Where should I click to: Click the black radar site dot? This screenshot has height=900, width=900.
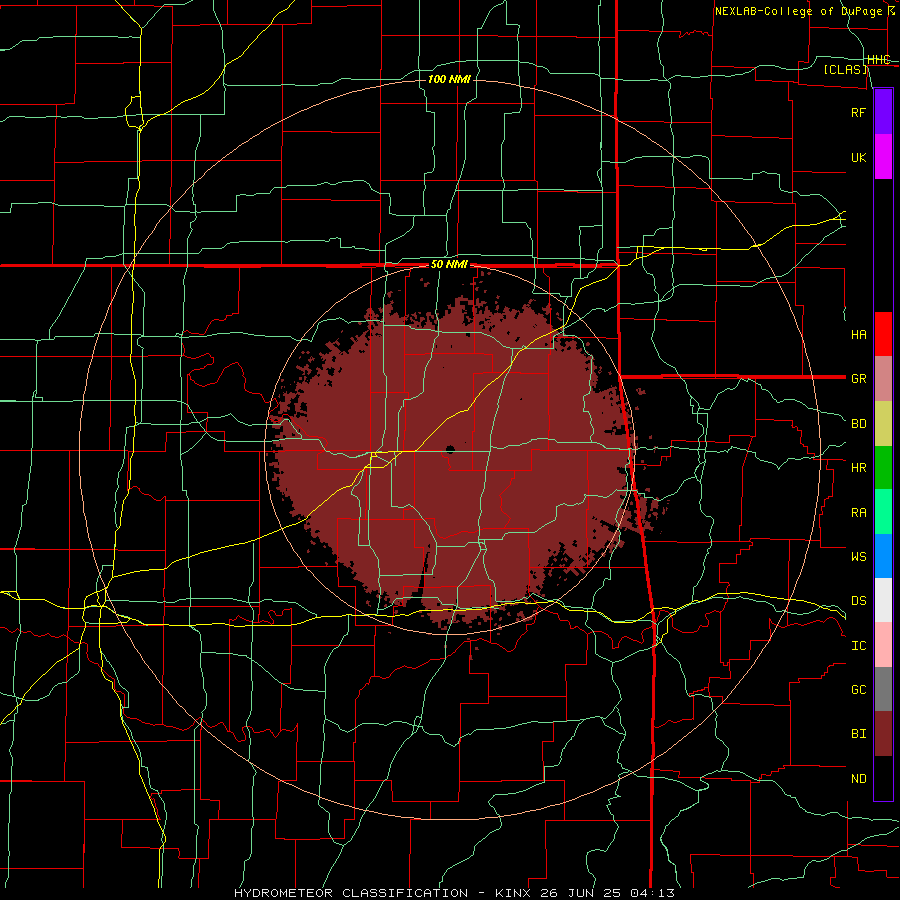tap(451, 449)
